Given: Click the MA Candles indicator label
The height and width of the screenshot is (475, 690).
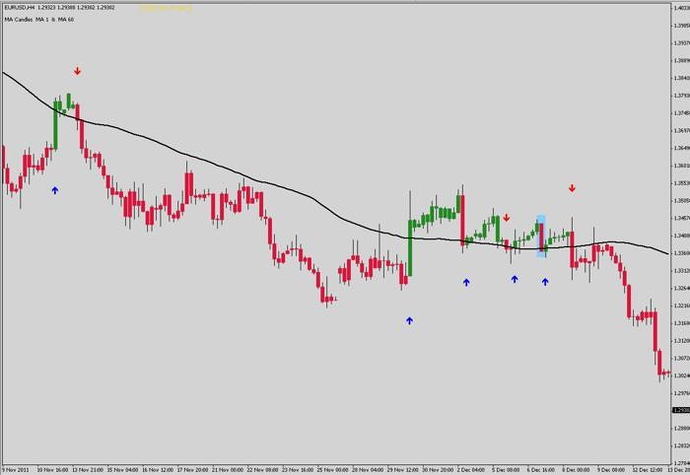Looking at the screenshot, I should tap(39, 19).
